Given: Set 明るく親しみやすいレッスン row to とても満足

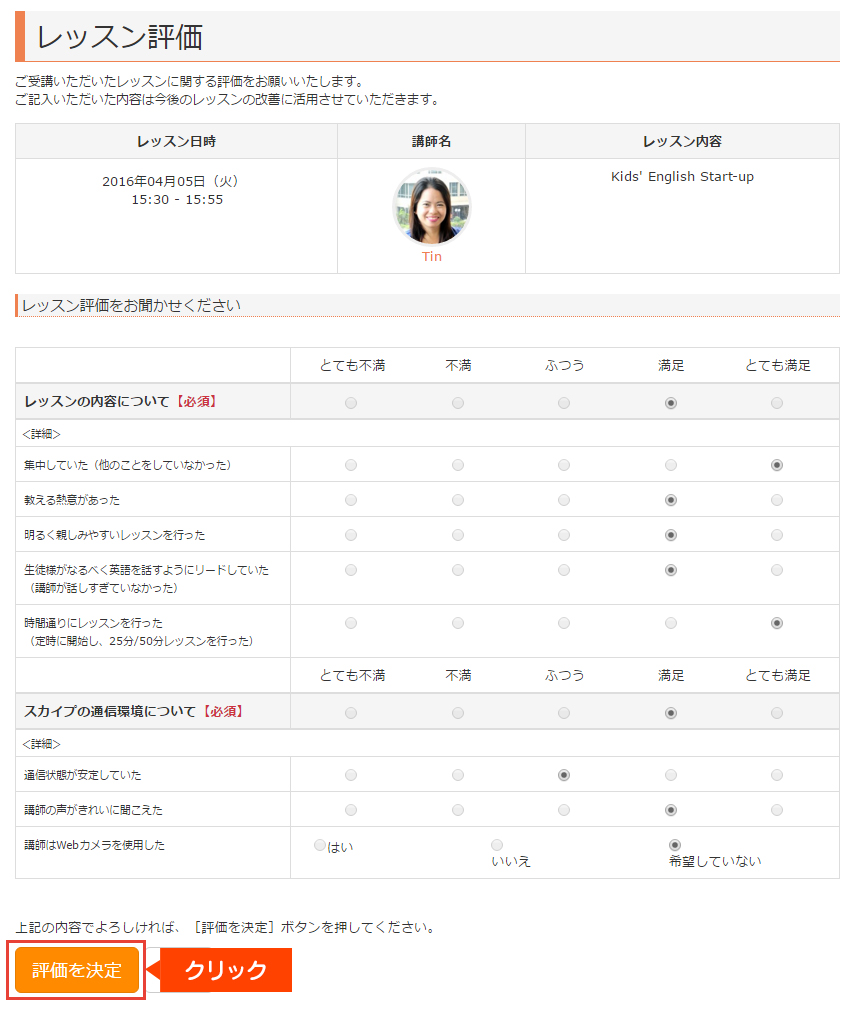Looking at the screenshot, I should pyautogui.click(x=777, y=535).
